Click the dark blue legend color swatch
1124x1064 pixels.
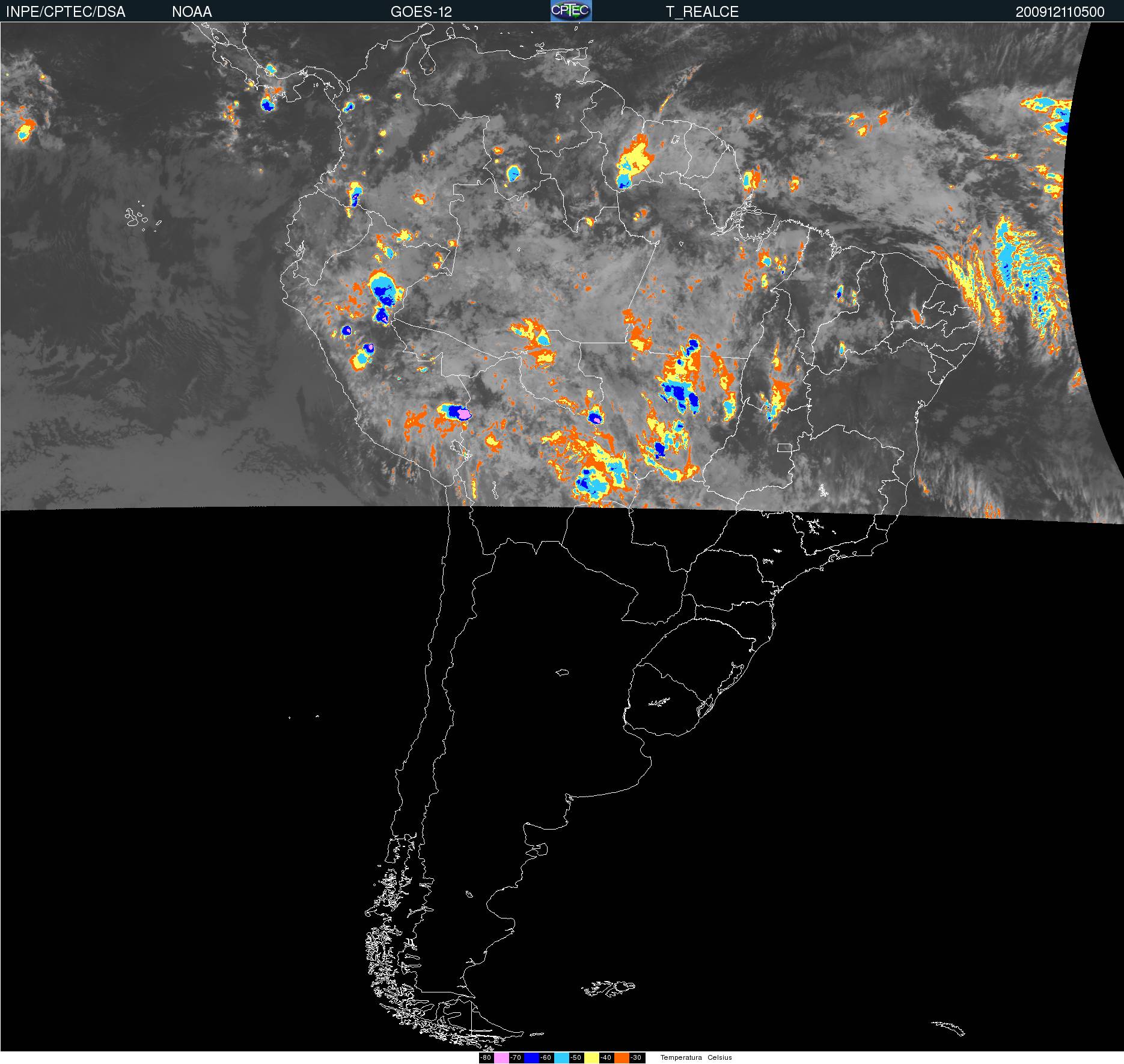(531, 1058)
